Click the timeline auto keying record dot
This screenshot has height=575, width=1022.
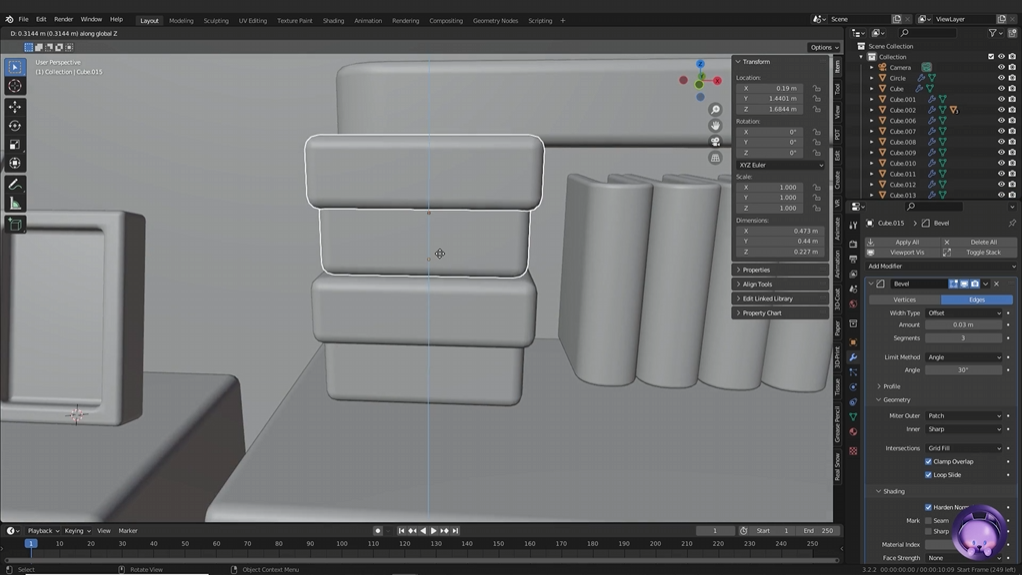(377, 531)
